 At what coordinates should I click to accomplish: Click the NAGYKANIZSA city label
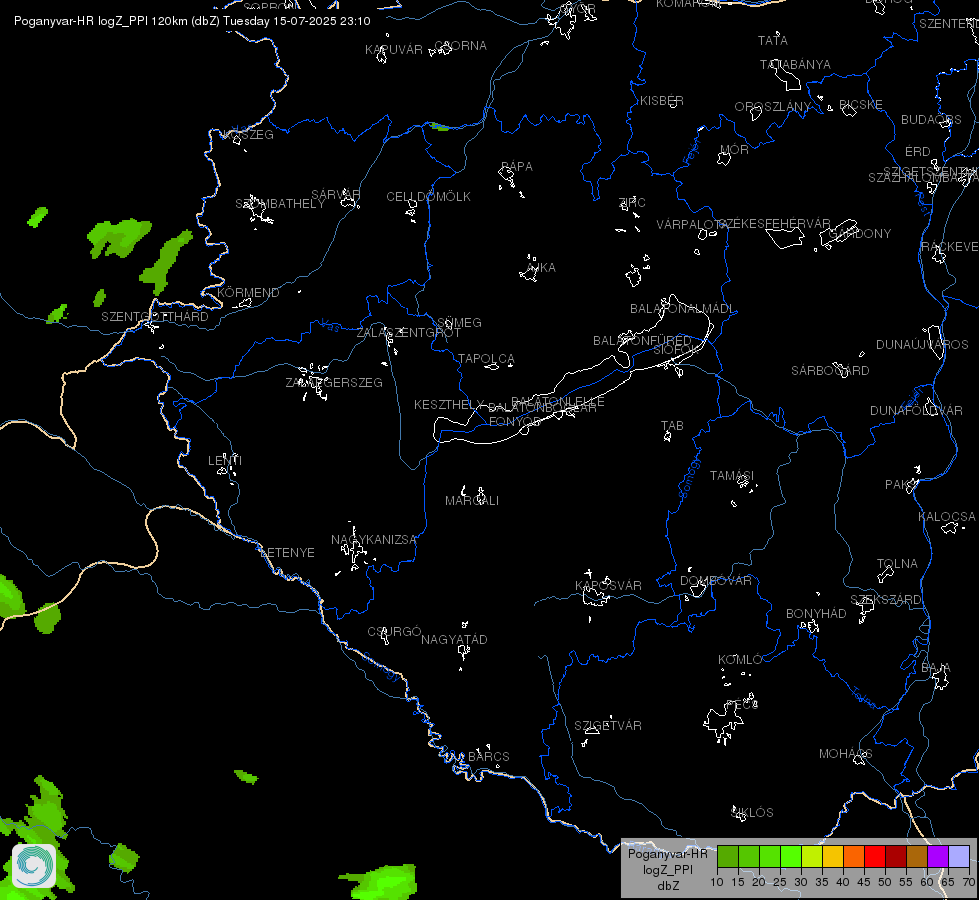point(373,540)
